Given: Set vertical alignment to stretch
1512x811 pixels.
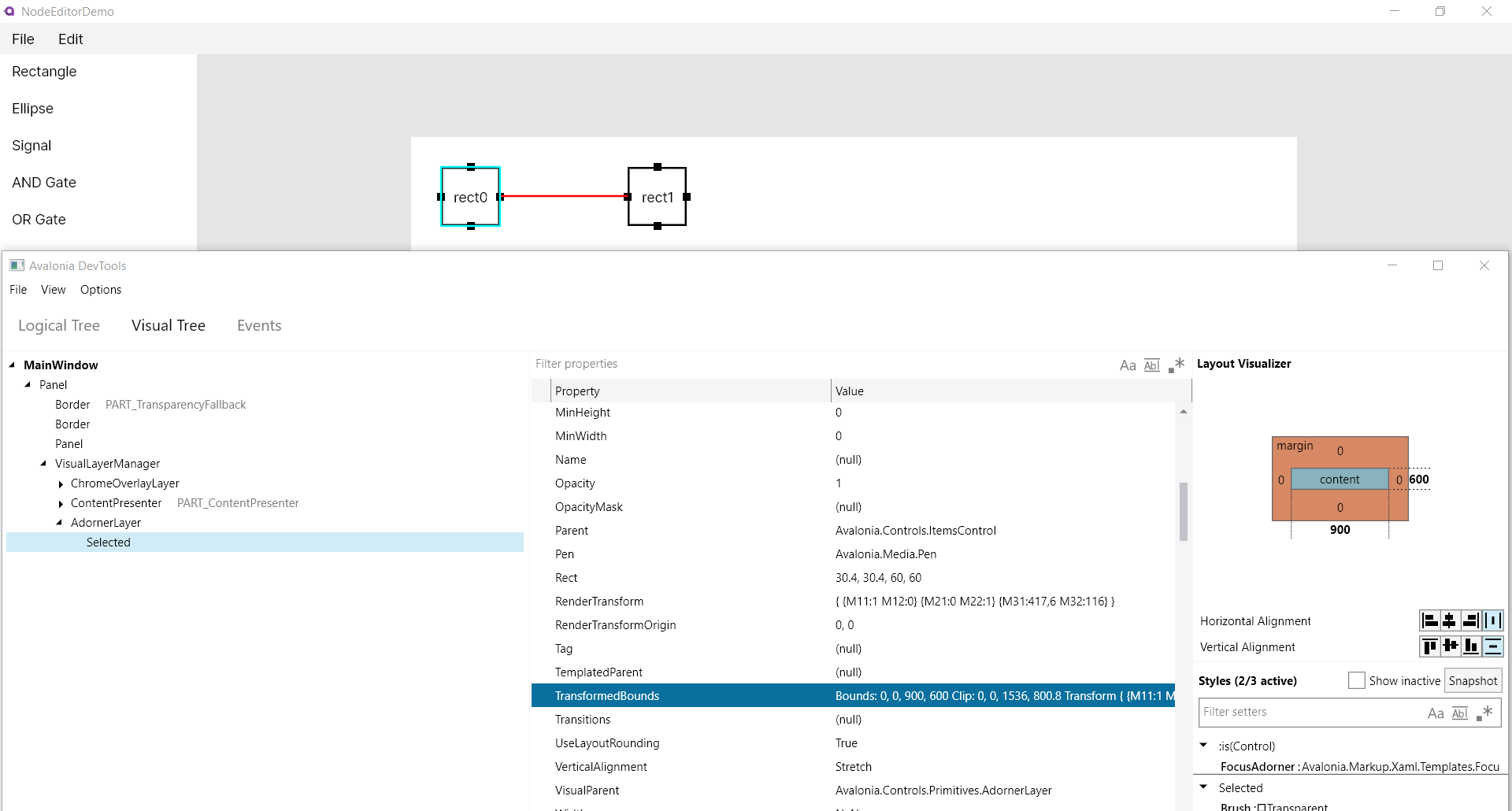Looking at the screenshot, I should (x=1492, y=646).
